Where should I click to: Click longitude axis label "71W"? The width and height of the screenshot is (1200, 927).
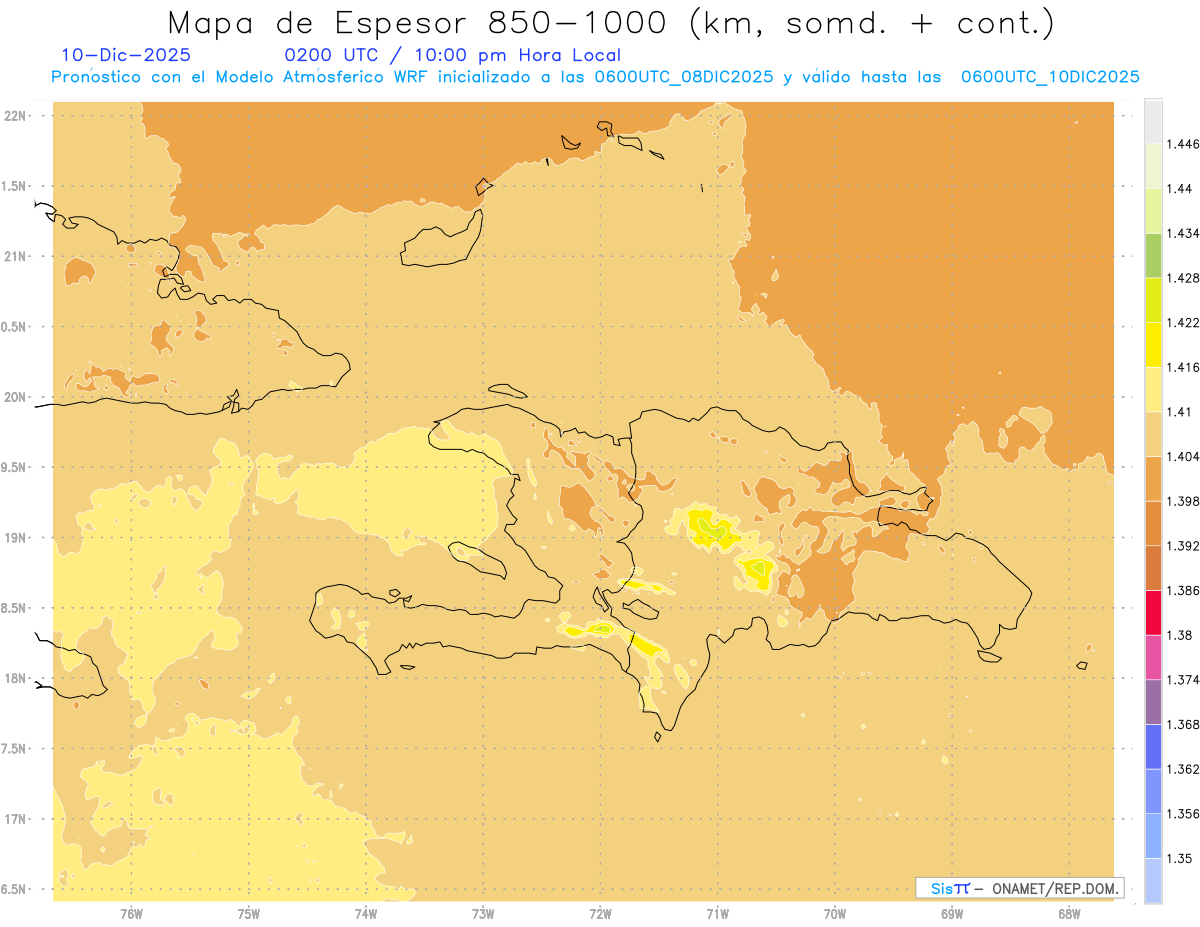click(x=717, y=914)
